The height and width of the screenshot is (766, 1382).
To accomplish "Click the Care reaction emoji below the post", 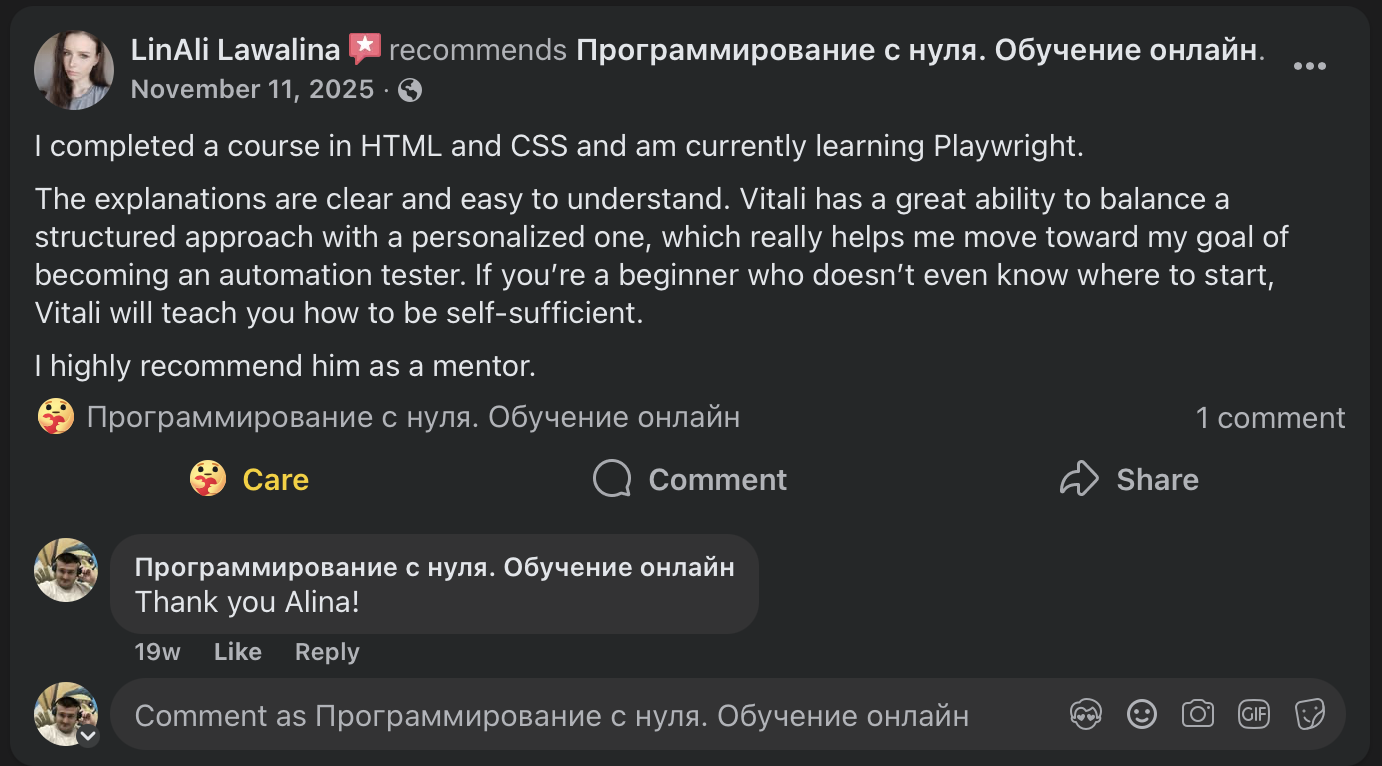I will [56, 417].
